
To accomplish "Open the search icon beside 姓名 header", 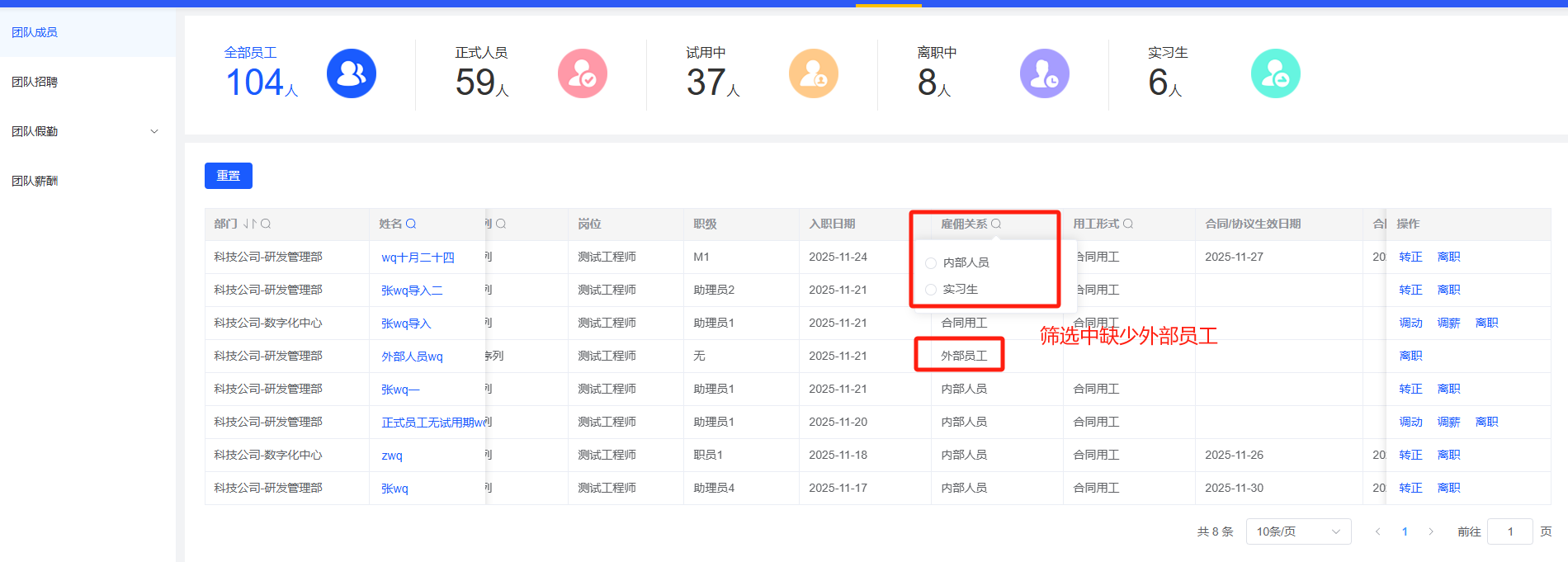I will pyautogui.click(x=411, y=224).
